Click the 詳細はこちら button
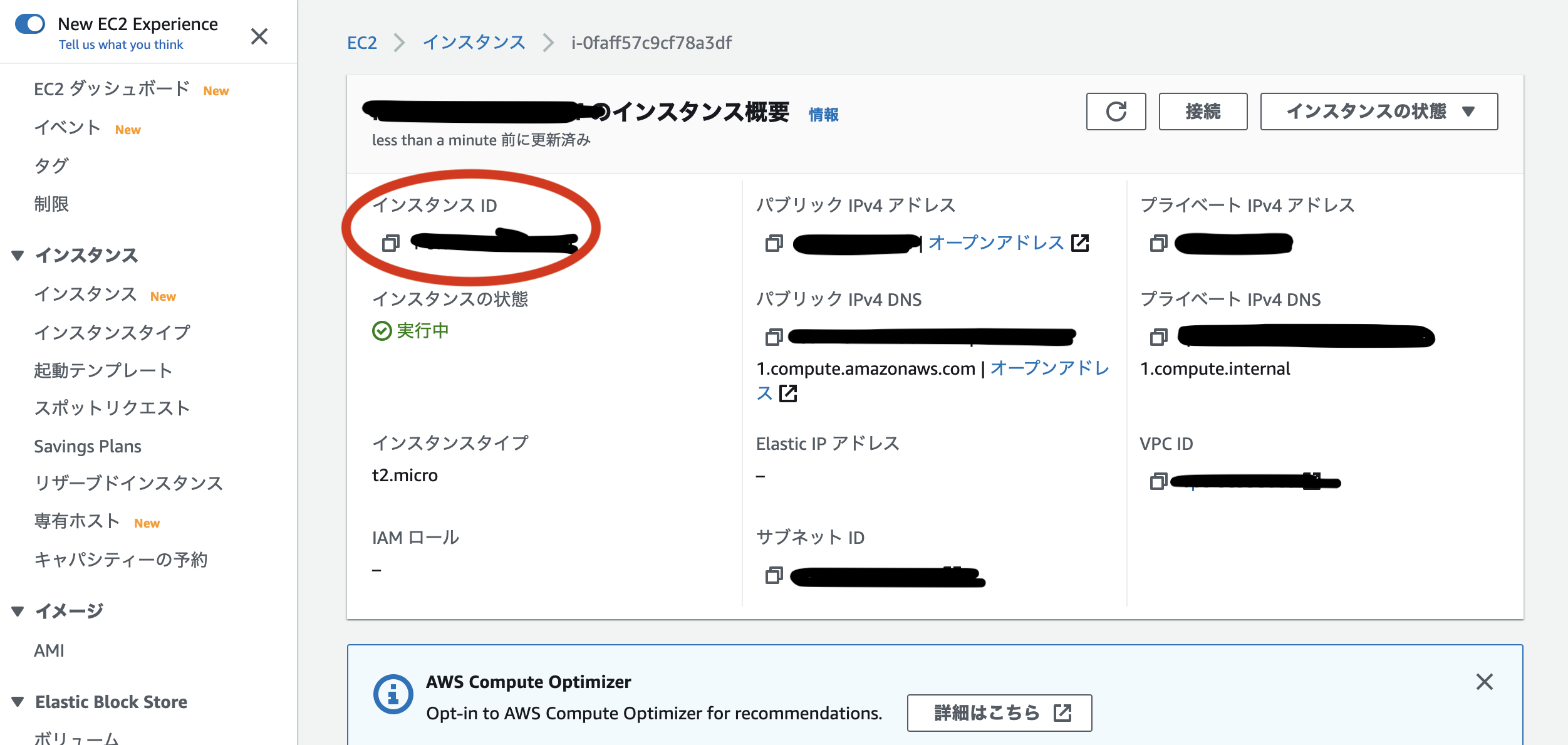 click(999, 712)
